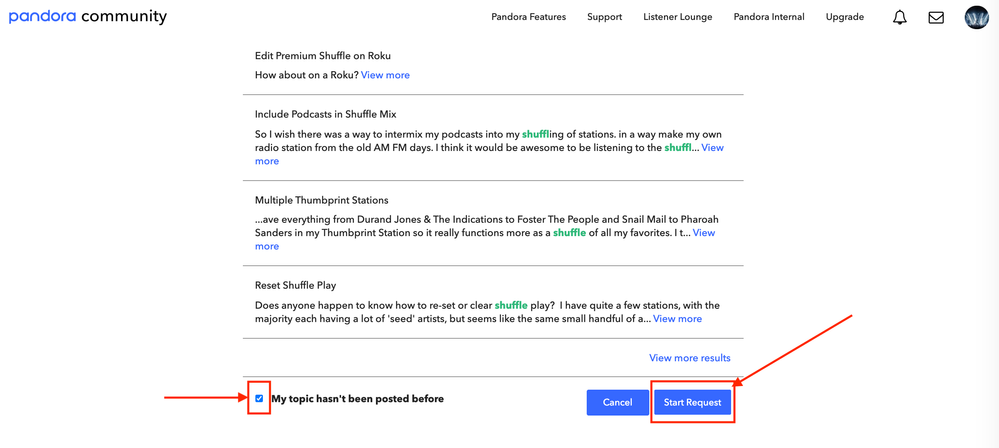
Task: Click the Pandora Community logo
Action: [x=88, y=17]
